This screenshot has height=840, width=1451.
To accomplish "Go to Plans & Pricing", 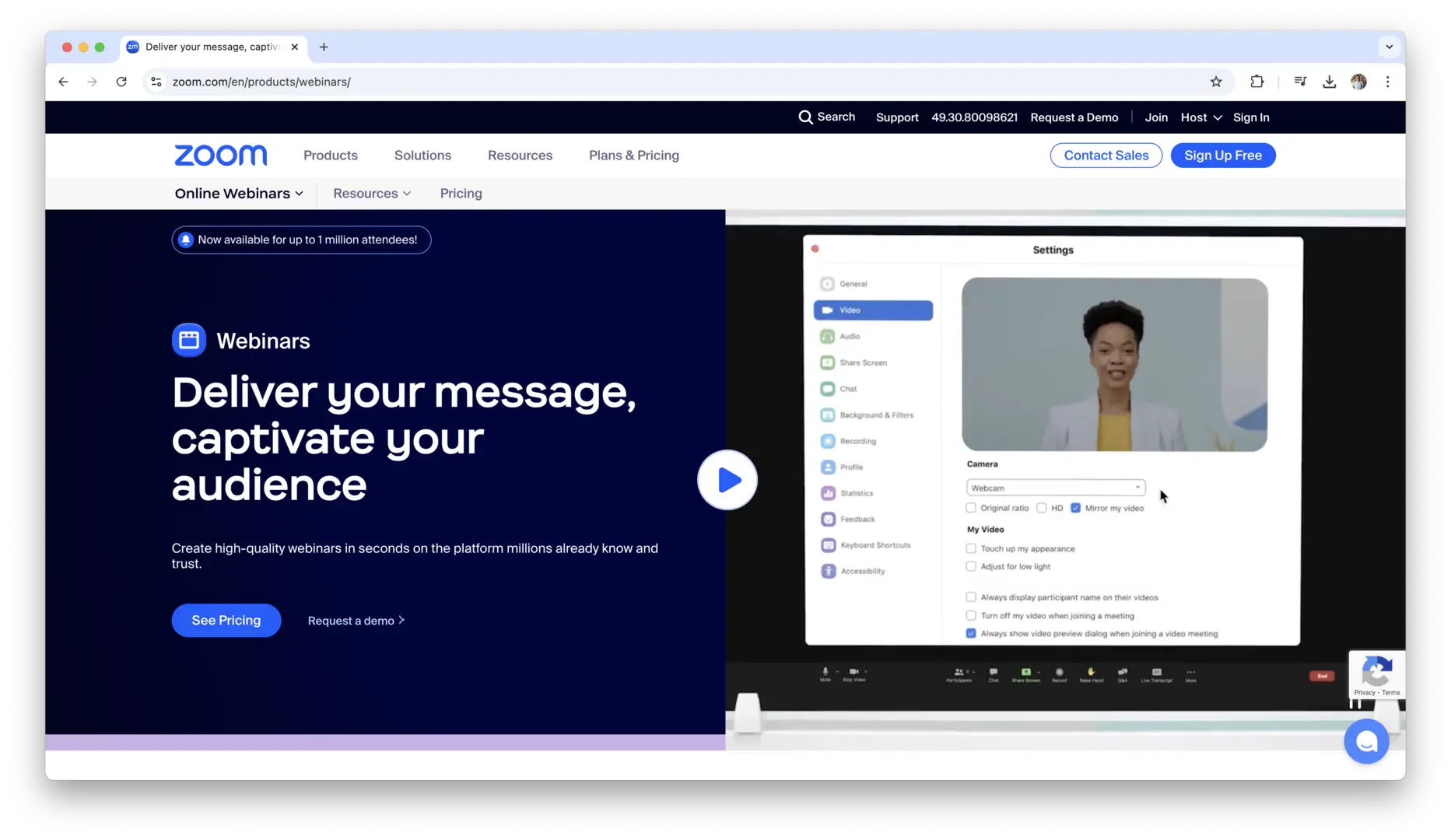I will pos(634,156).
